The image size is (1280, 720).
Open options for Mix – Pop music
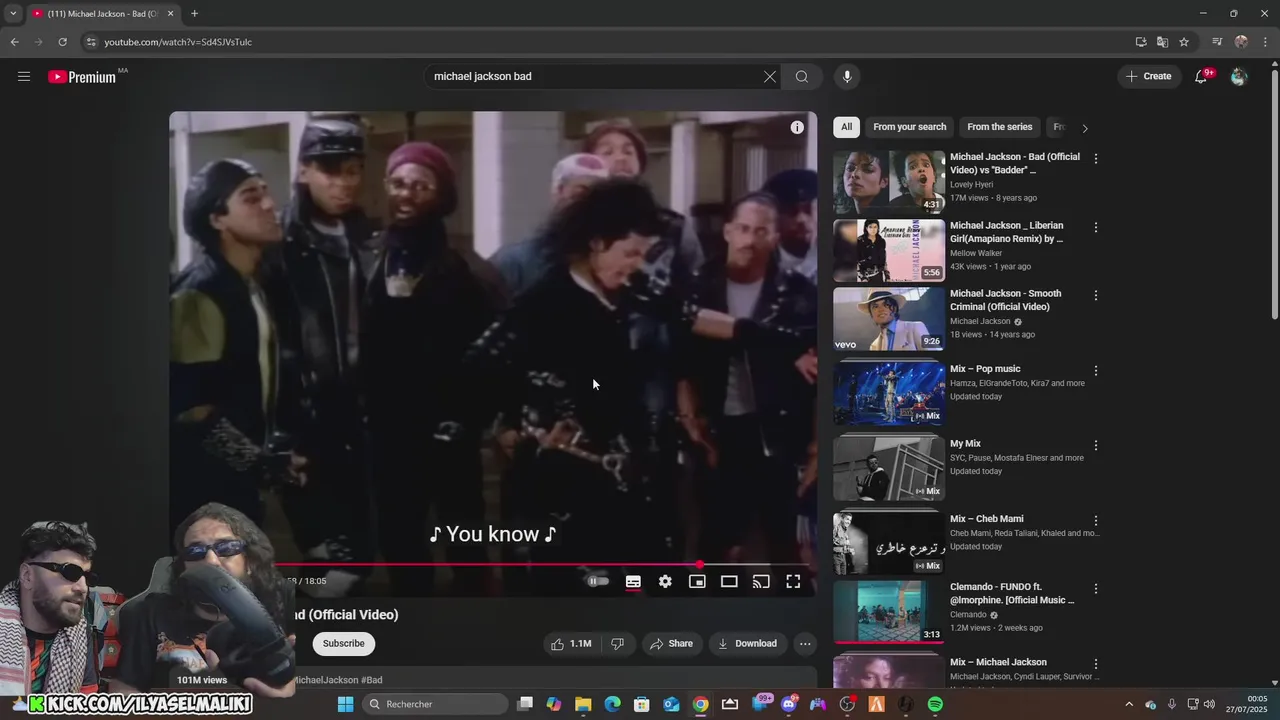coord(1096,371)
